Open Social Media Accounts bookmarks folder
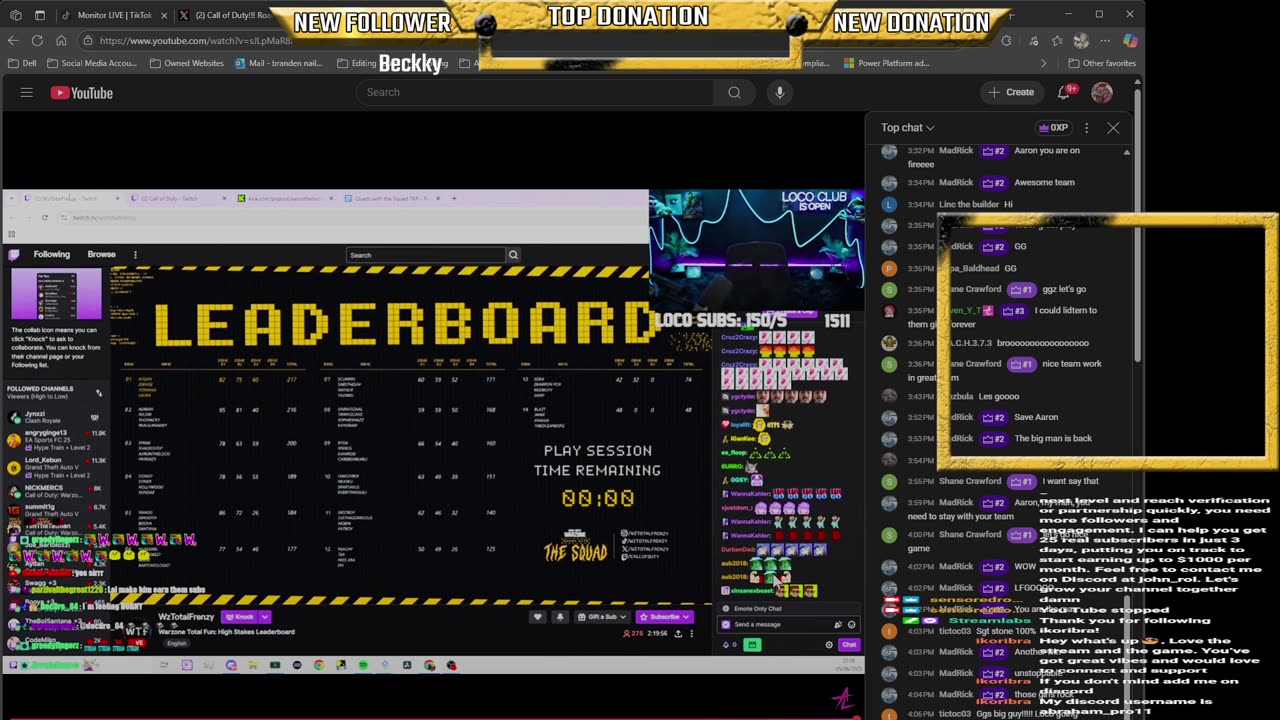 tap(90, 63)
